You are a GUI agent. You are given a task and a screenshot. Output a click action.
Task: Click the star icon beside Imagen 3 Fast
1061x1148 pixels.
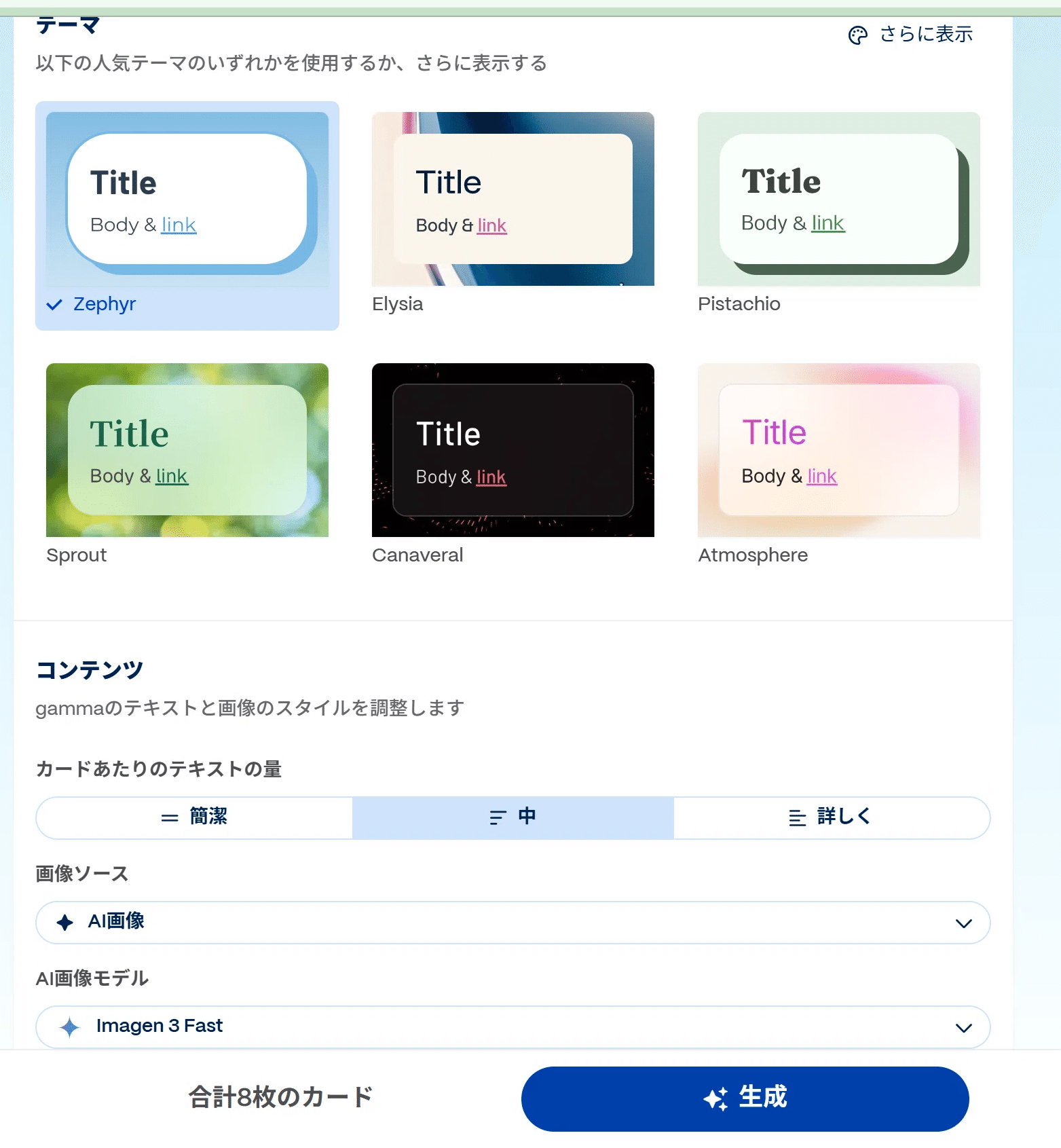pos(70,1026)
